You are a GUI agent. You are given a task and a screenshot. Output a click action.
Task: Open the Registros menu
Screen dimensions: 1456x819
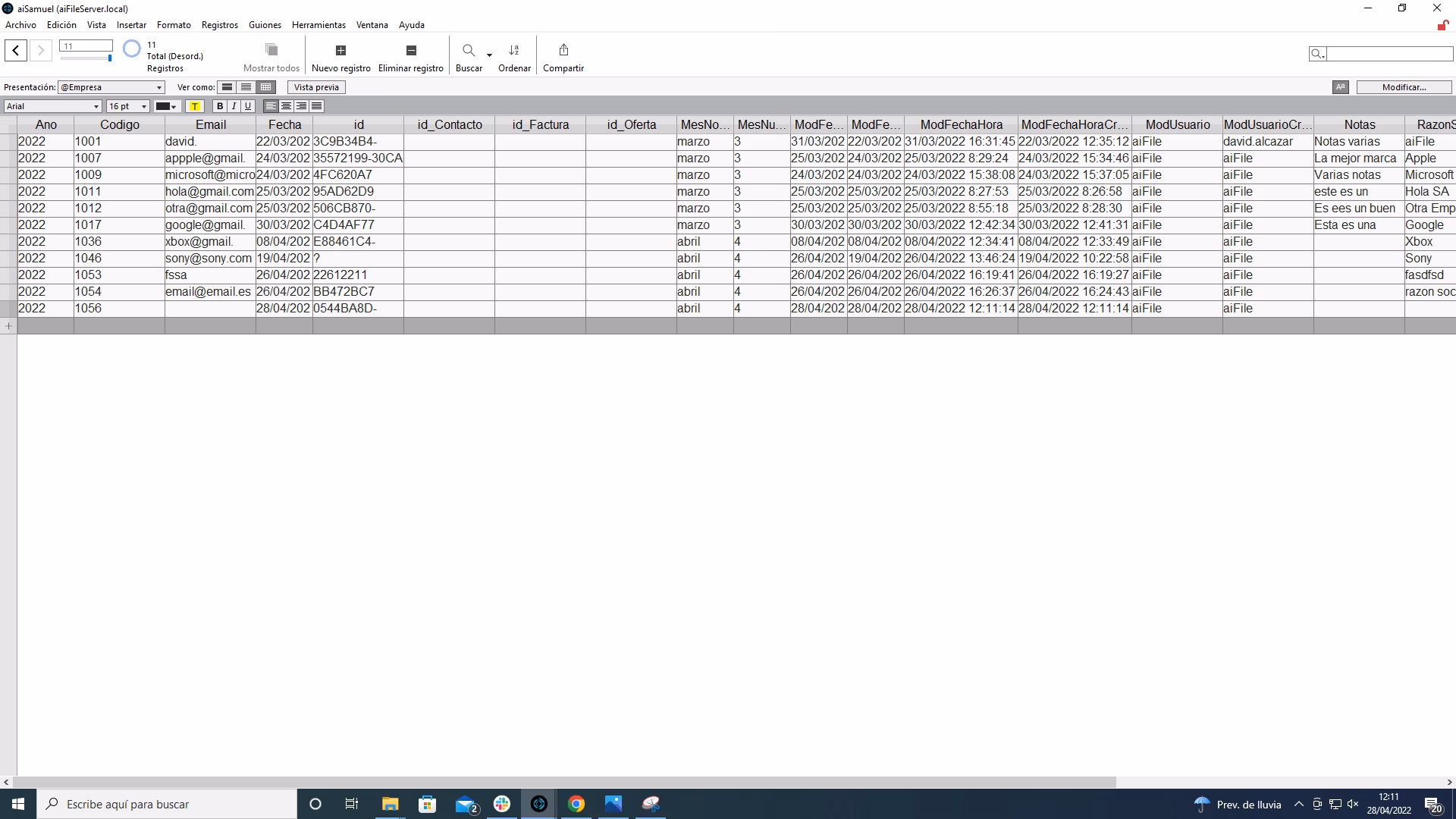click(x=220, y=25)
